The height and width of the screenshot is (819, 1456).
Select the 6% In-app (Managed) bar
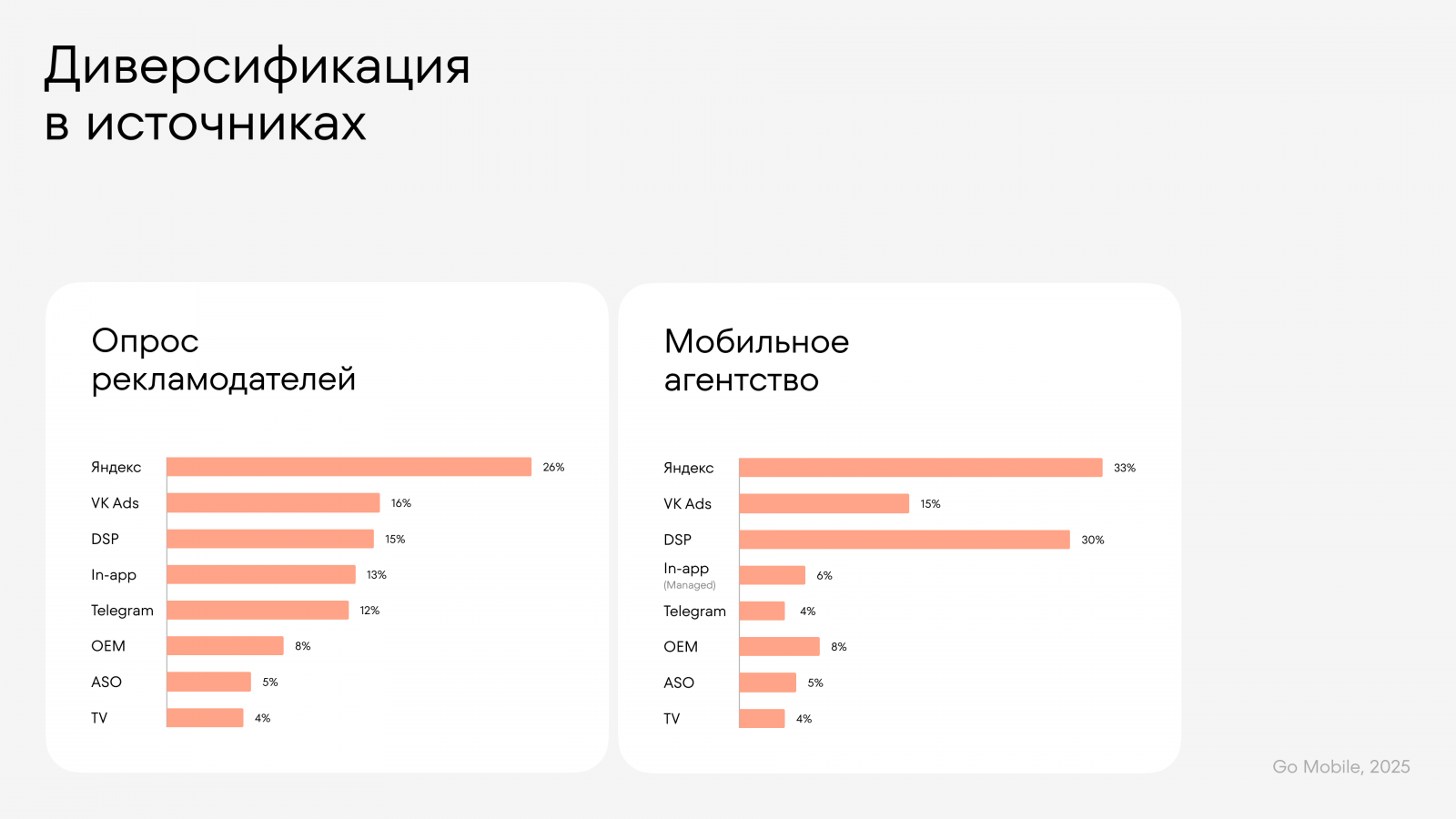click(x=772, y=575)
